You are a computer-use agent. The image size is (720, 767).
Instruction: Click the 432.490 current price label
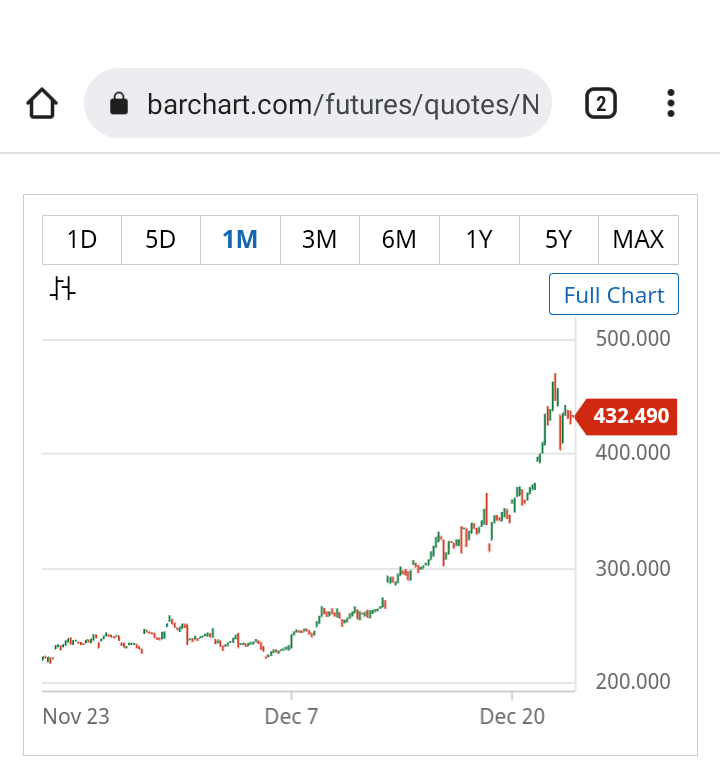pos(630,416)
